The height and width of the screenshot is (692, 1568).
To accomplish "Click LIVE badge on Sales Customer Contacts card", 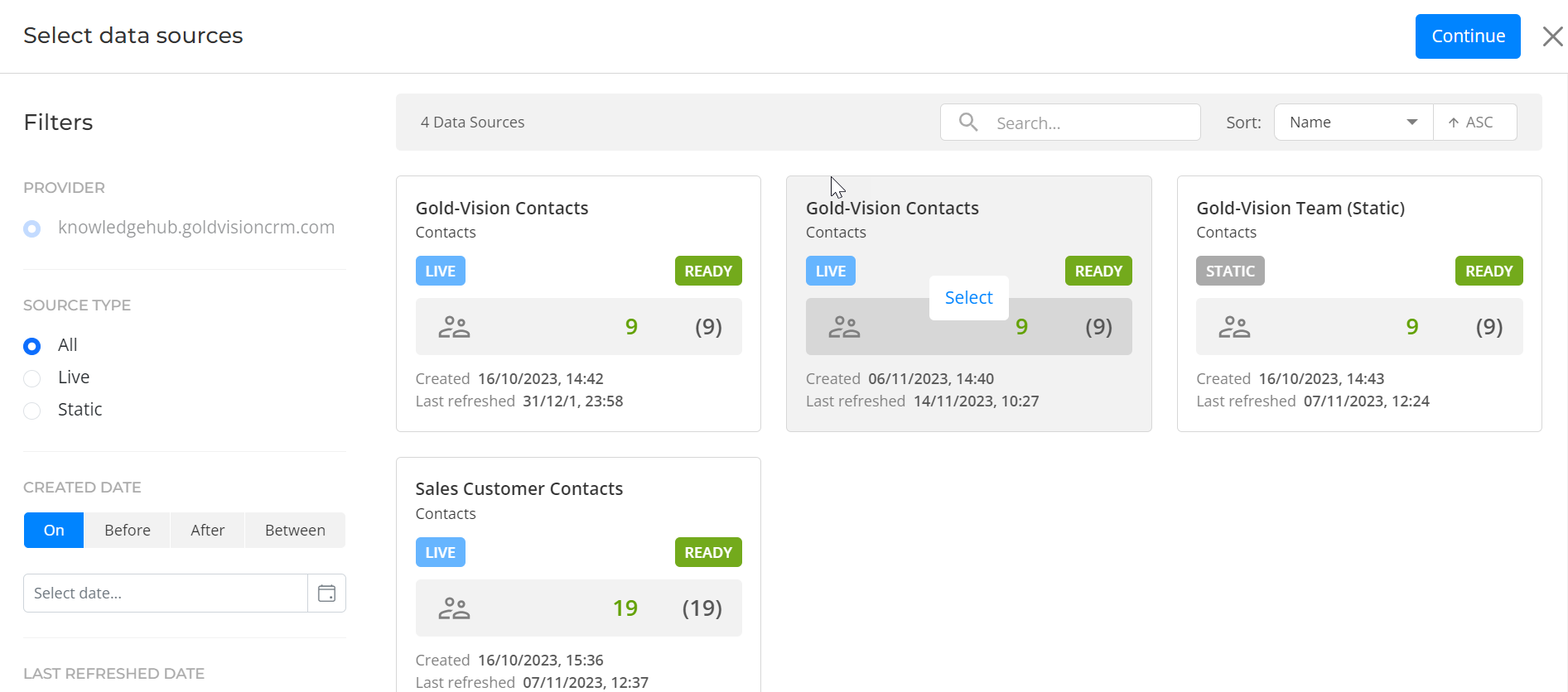I will pyautogui.click(x=440, y=553).
